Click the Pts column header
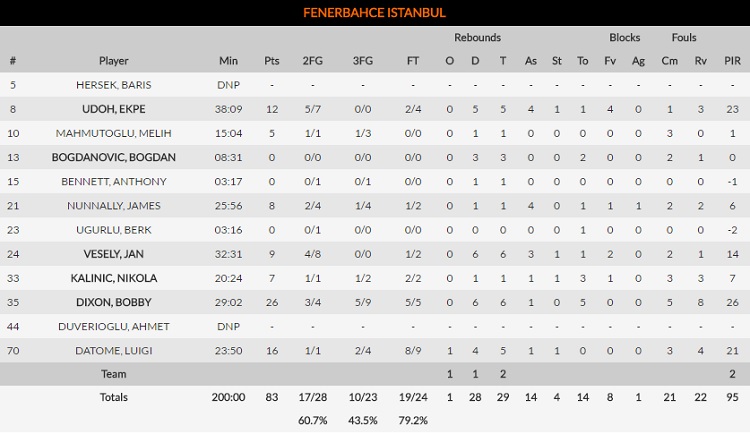Image resolution: width=750 pixels, height=434 pixels. coord(272,61)
